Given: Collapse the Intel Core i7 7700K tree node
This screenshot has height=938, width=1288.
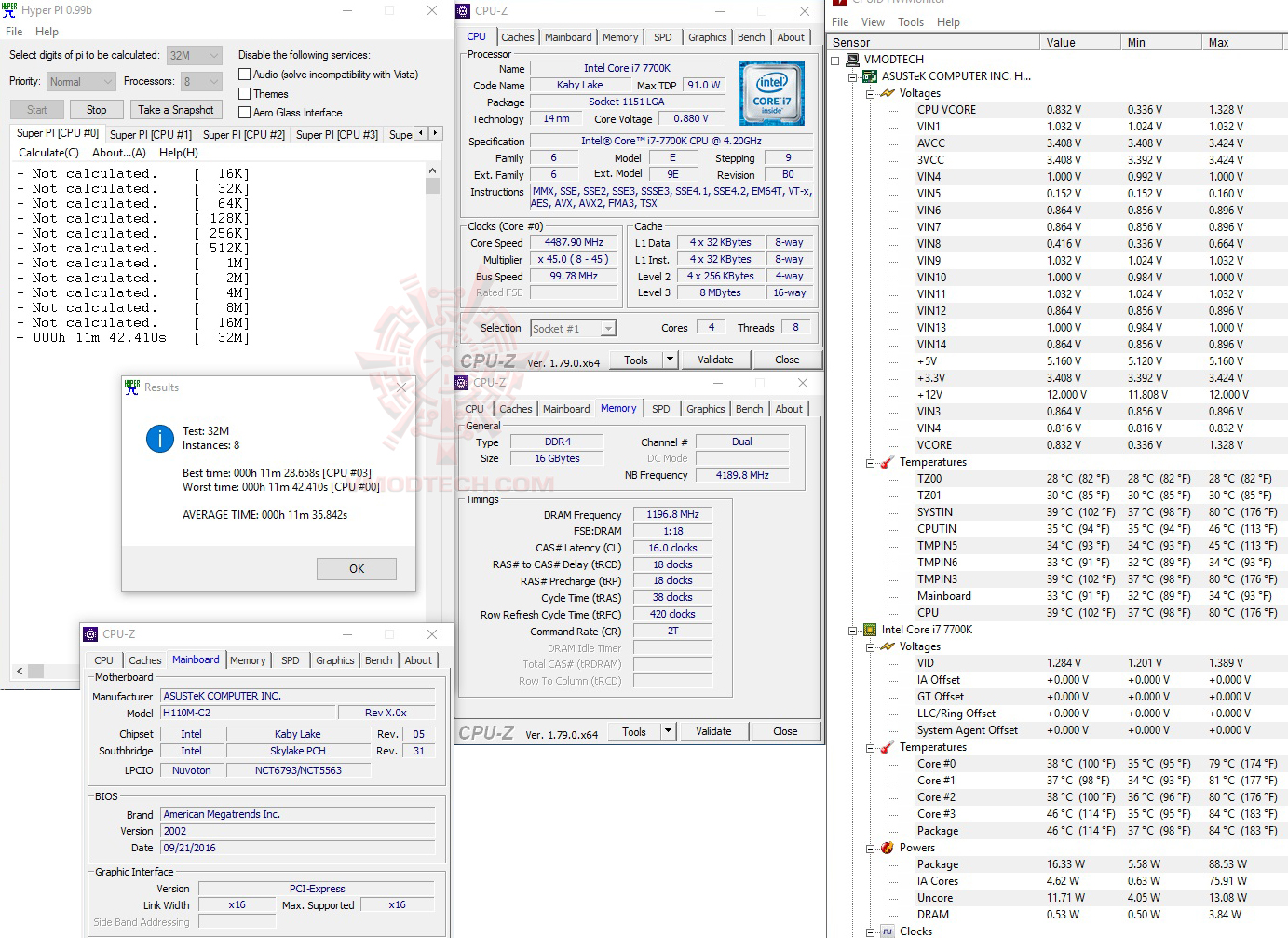Looking at the screenshot, I should (x=850, y=629).
